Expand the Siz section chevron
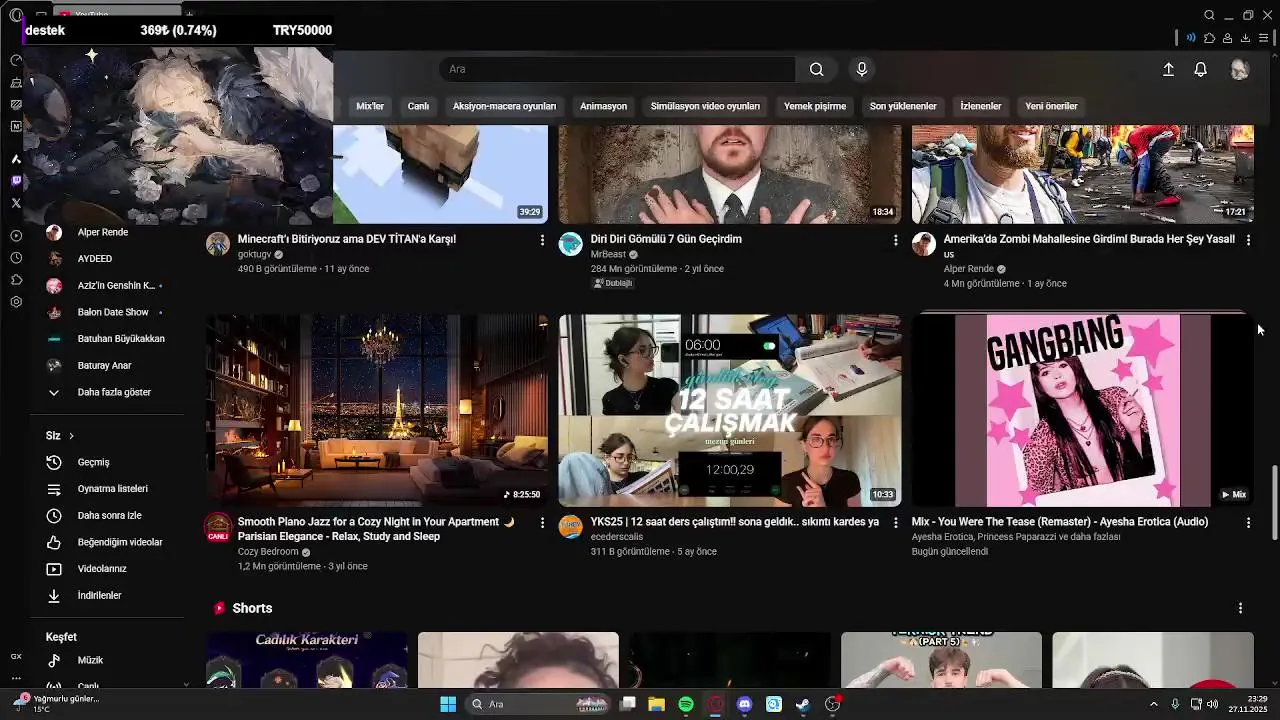The width and height of the screenshot is (1280, 720). pyautogui.click(x=71, y=436)
